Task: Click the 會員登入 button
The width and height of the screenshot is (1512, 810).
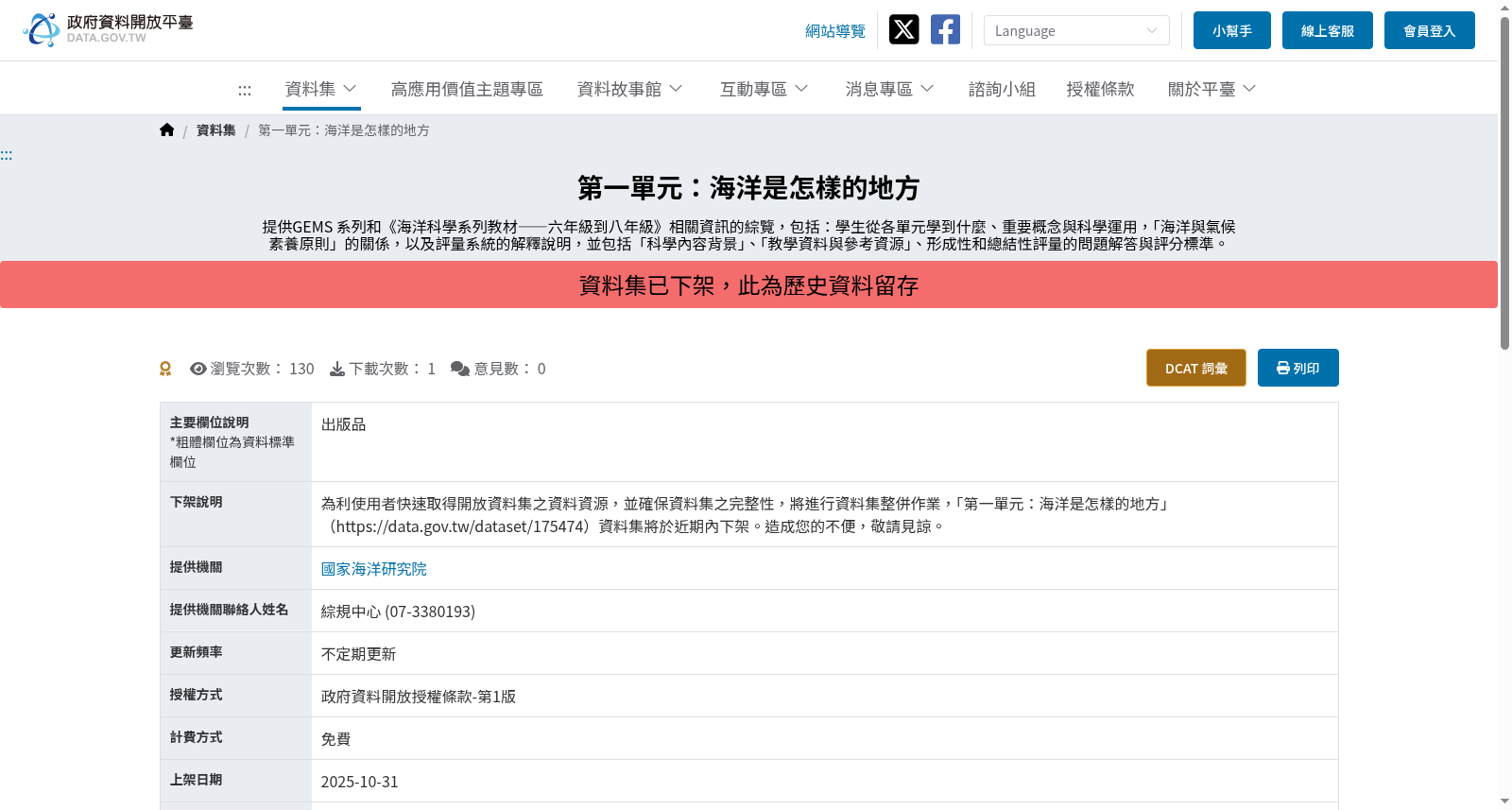Action: pyautogui.click(x=1430, y=30)
